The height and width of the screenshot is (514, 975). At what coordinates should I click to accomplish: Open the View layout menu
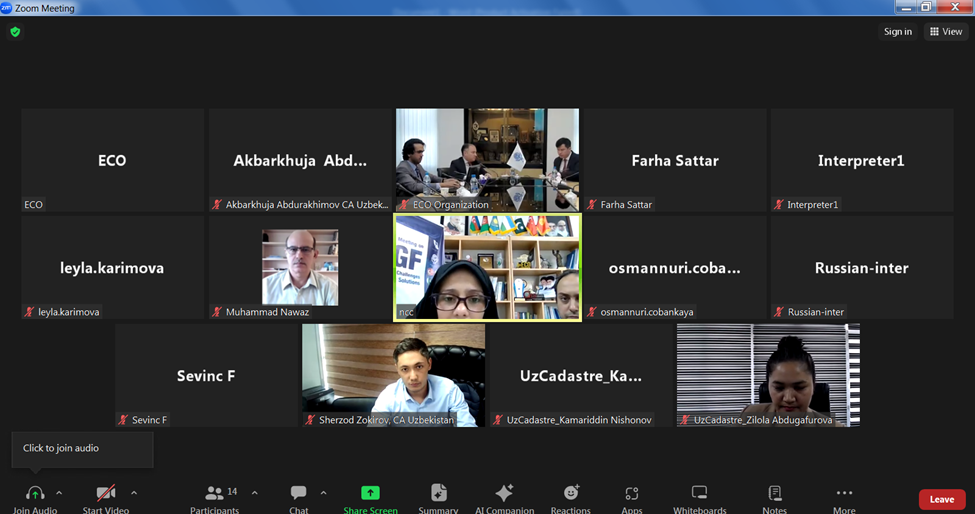coord(946,32)
